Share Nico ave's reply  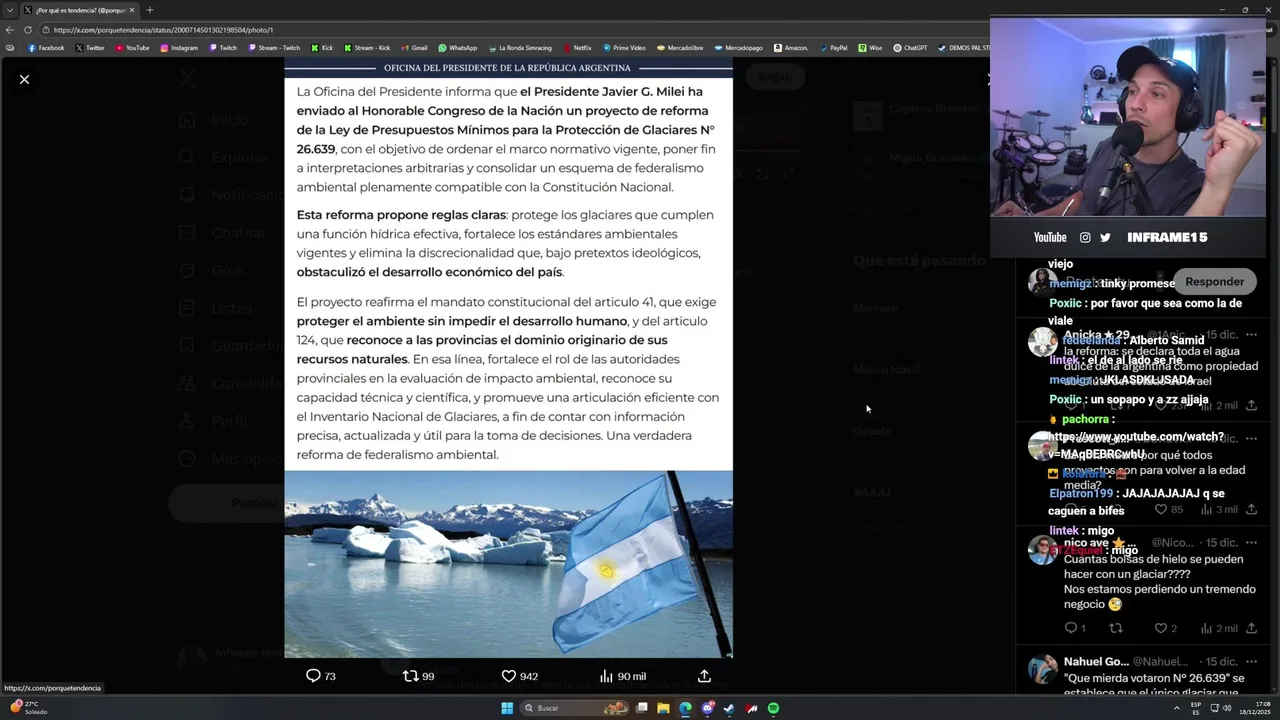coord(1251,628)
